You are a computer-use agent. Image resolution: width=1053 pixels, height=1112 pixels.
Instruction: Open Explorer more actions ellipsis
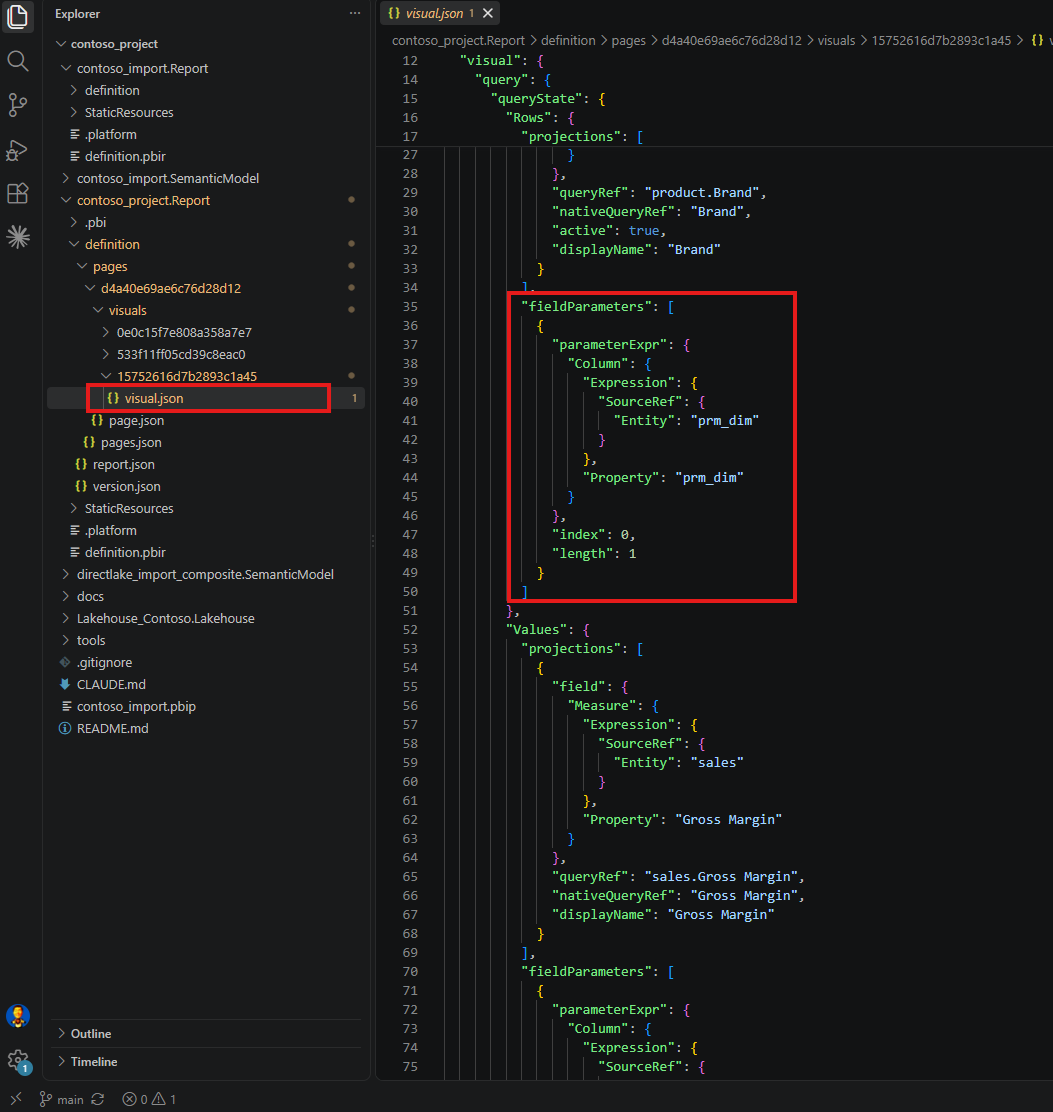(355, 13)
